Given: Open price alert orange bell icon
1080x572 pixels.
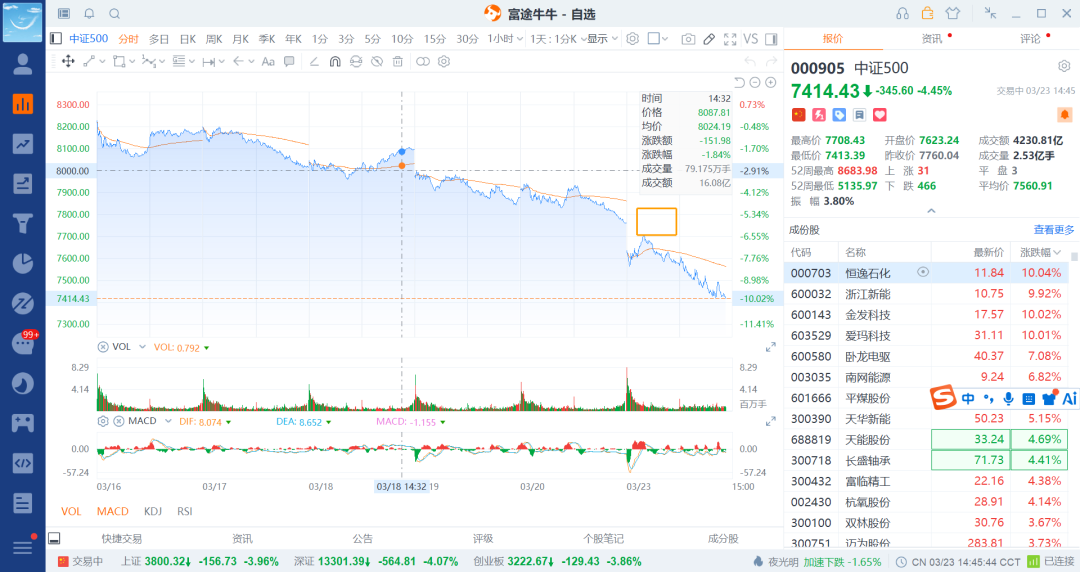Looking at the screenshot, I should pos(1064,114).
